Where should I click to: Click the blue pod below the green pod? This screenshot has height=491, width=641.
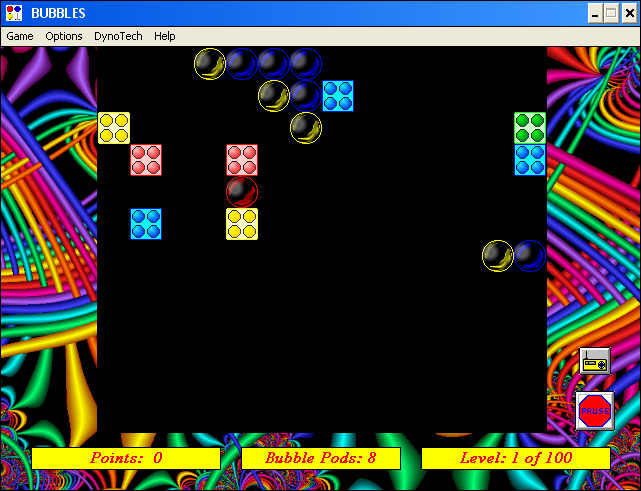coord(530,160)
